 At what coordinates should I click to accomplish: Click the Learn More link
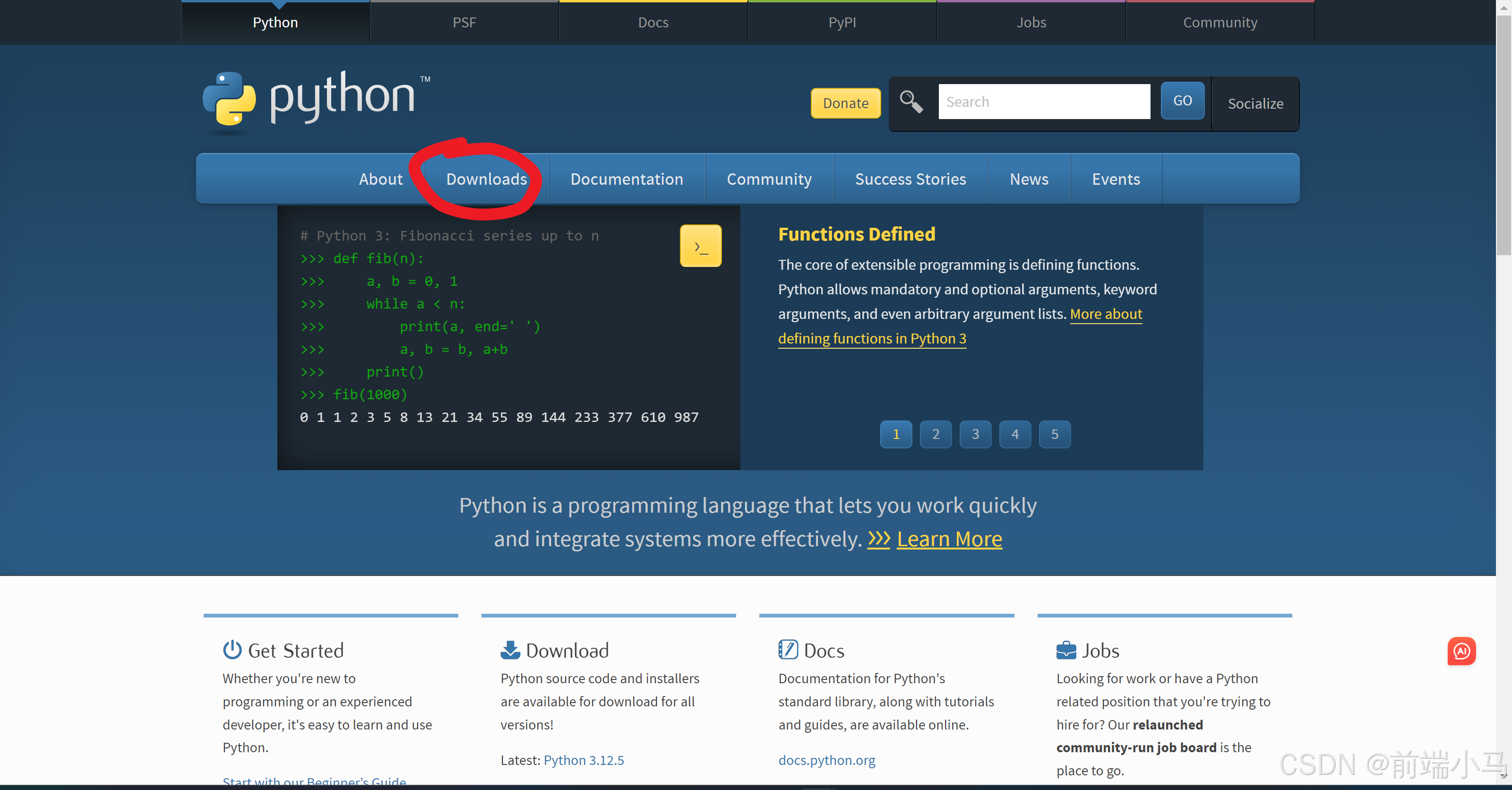[949, 539]
